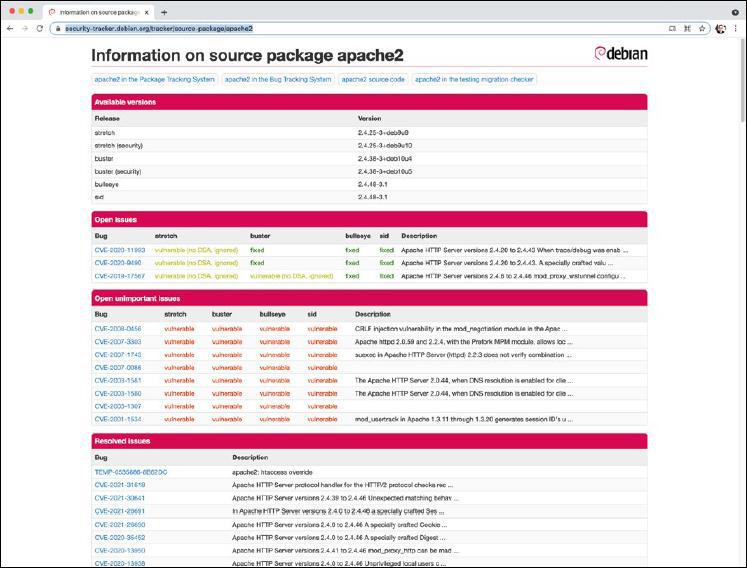Screen dimensions: 747x568
Task: Reload the security tracker page
Action: [40, 29]
